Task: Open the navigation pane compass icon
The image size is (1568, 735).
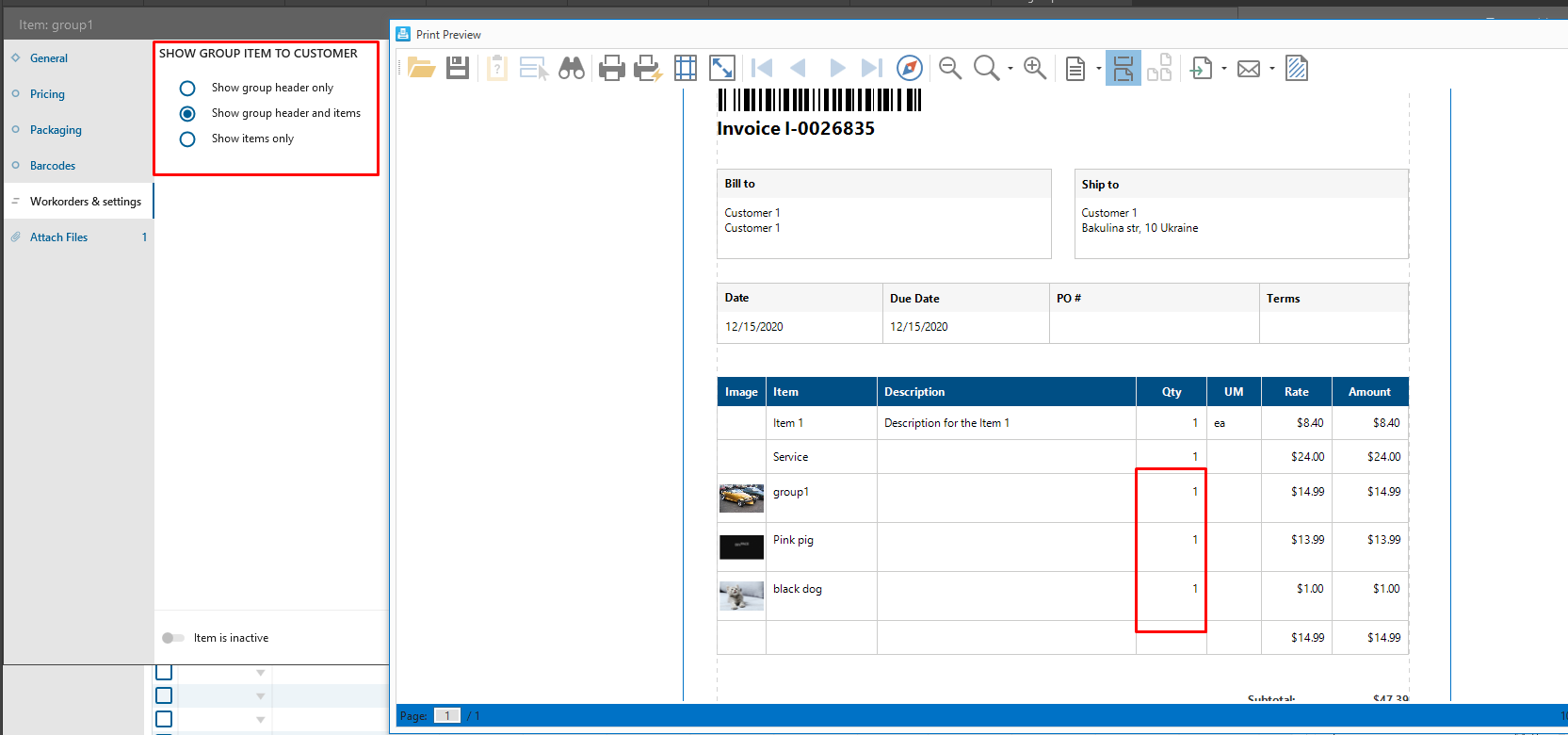Action: pos(910,68)
